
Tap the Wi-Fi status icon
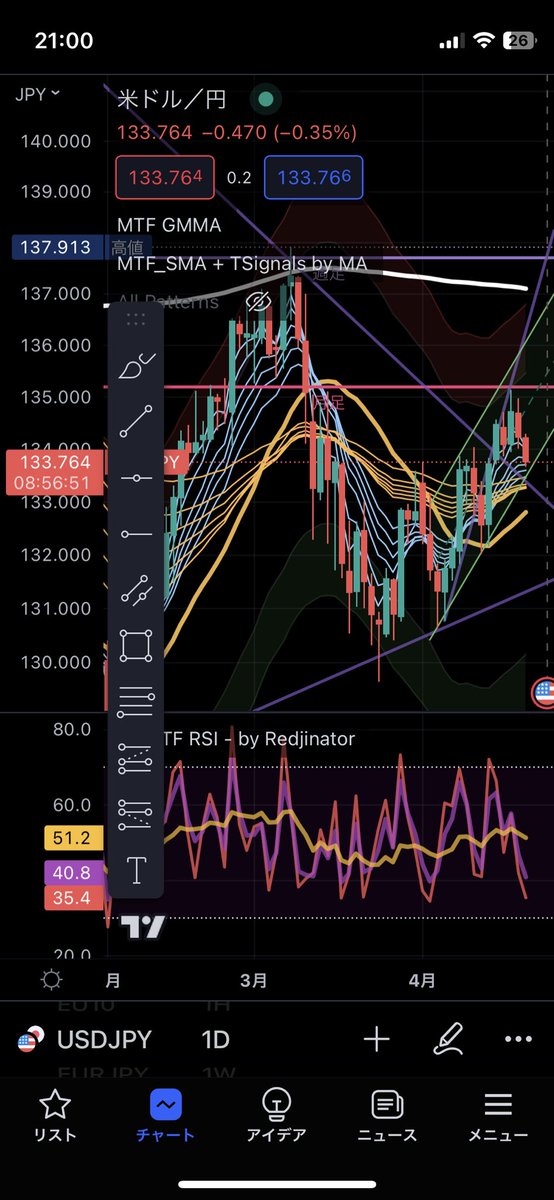[x=485, y=41]
